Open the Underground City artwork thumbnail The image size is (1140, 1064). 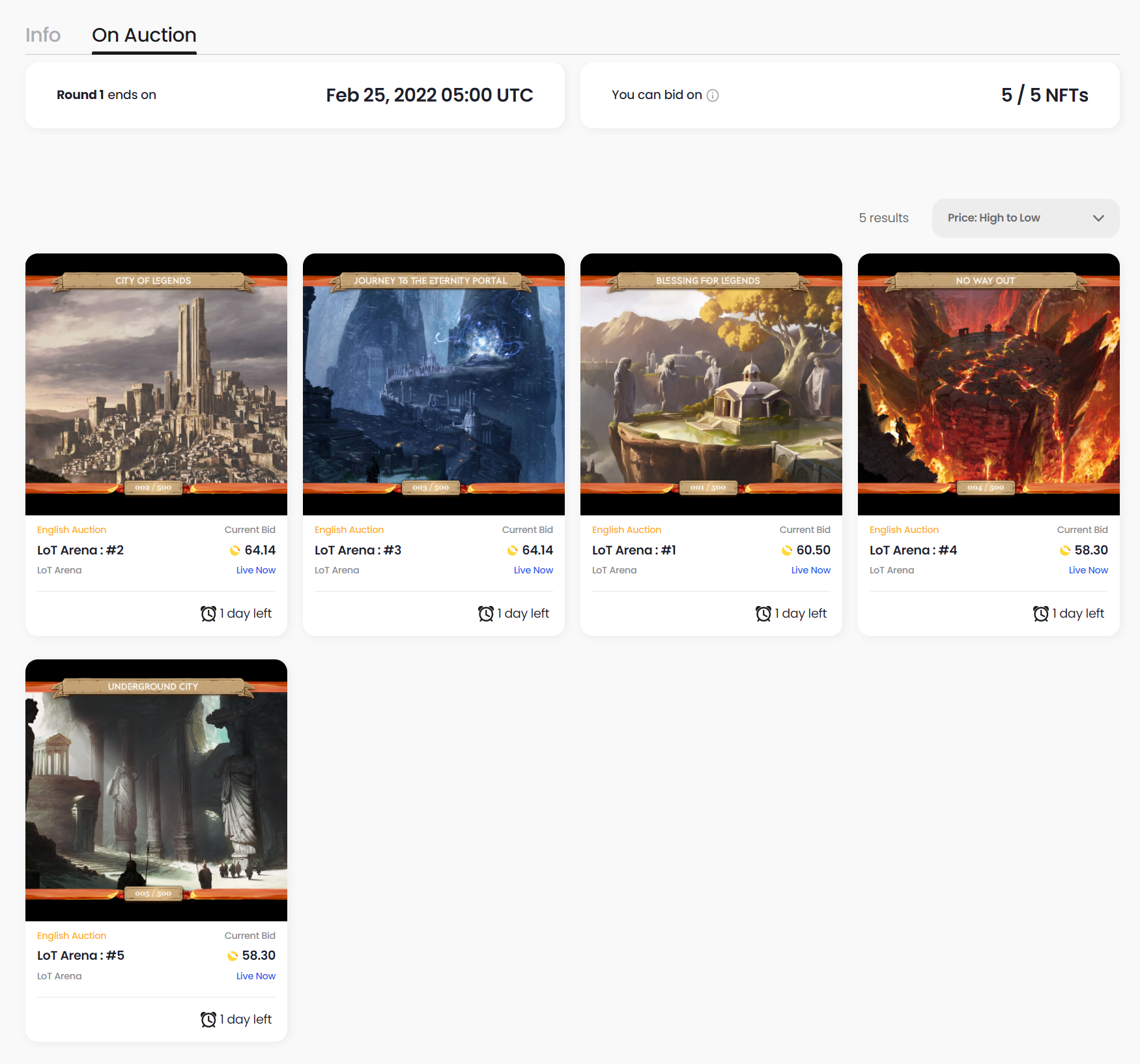[x=156, y=790]
